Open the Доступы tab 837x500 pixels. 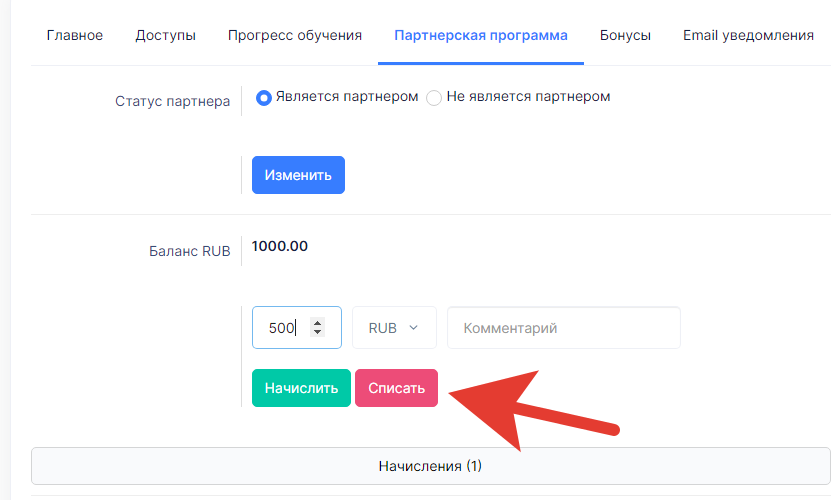pyautogui.click(x=165, y=35)
